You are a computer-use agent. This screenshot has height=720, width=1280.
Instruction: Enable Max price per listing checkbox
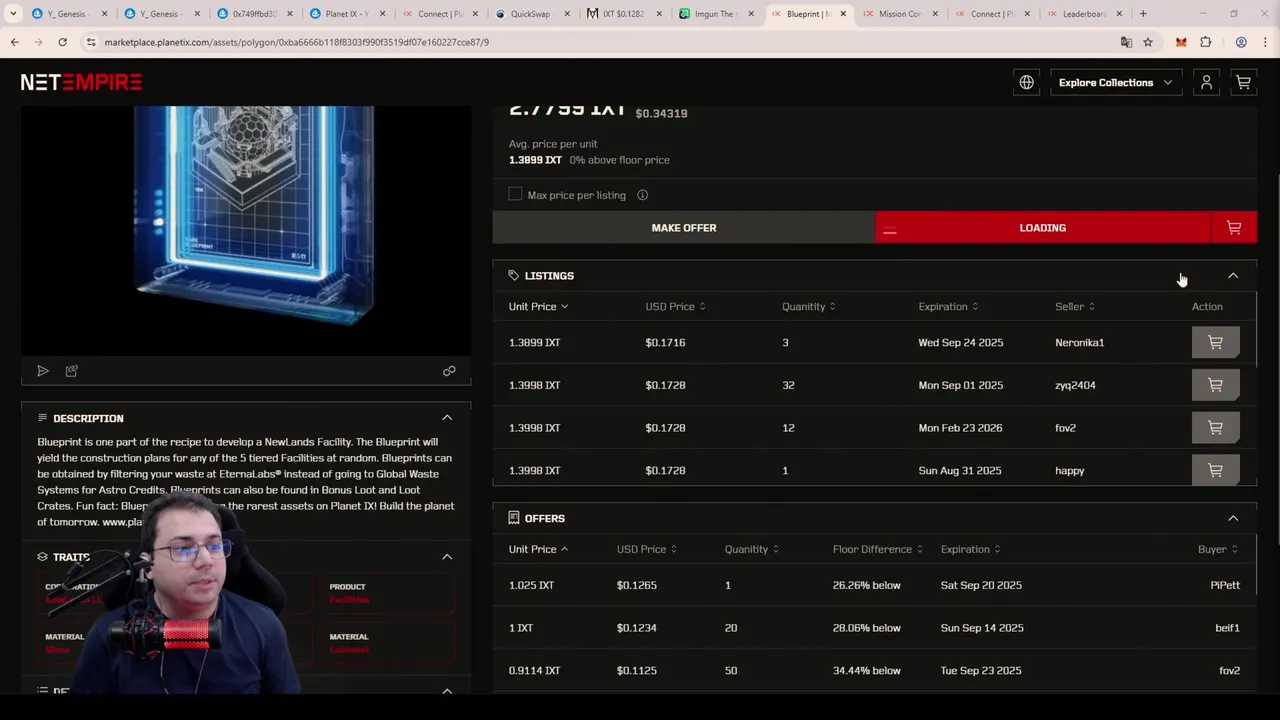click(x=515, y=194)
